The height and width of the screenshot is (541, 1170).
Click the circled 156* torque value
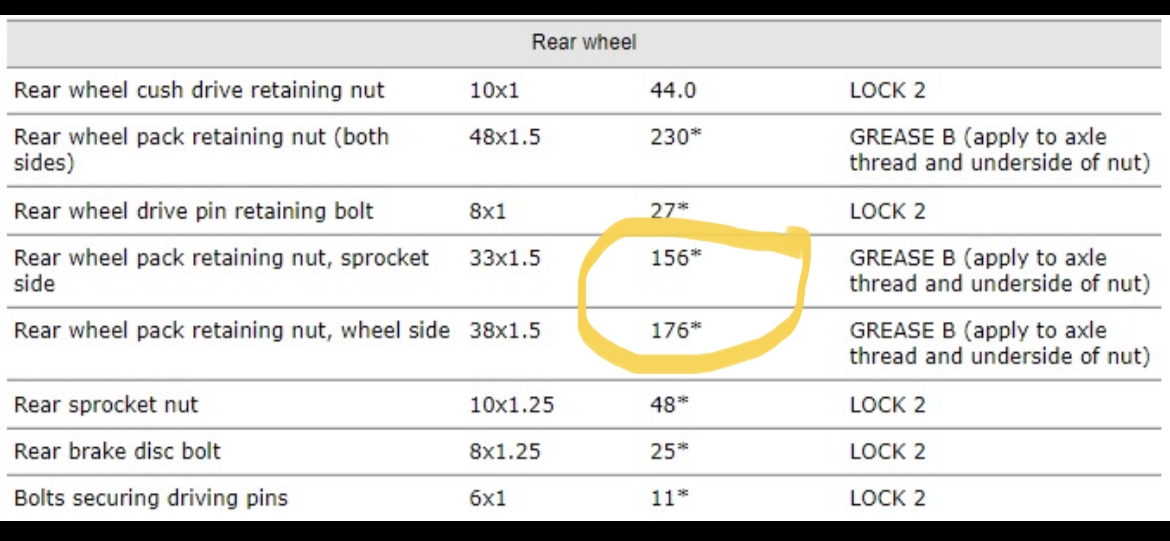(x=675, y=258)
